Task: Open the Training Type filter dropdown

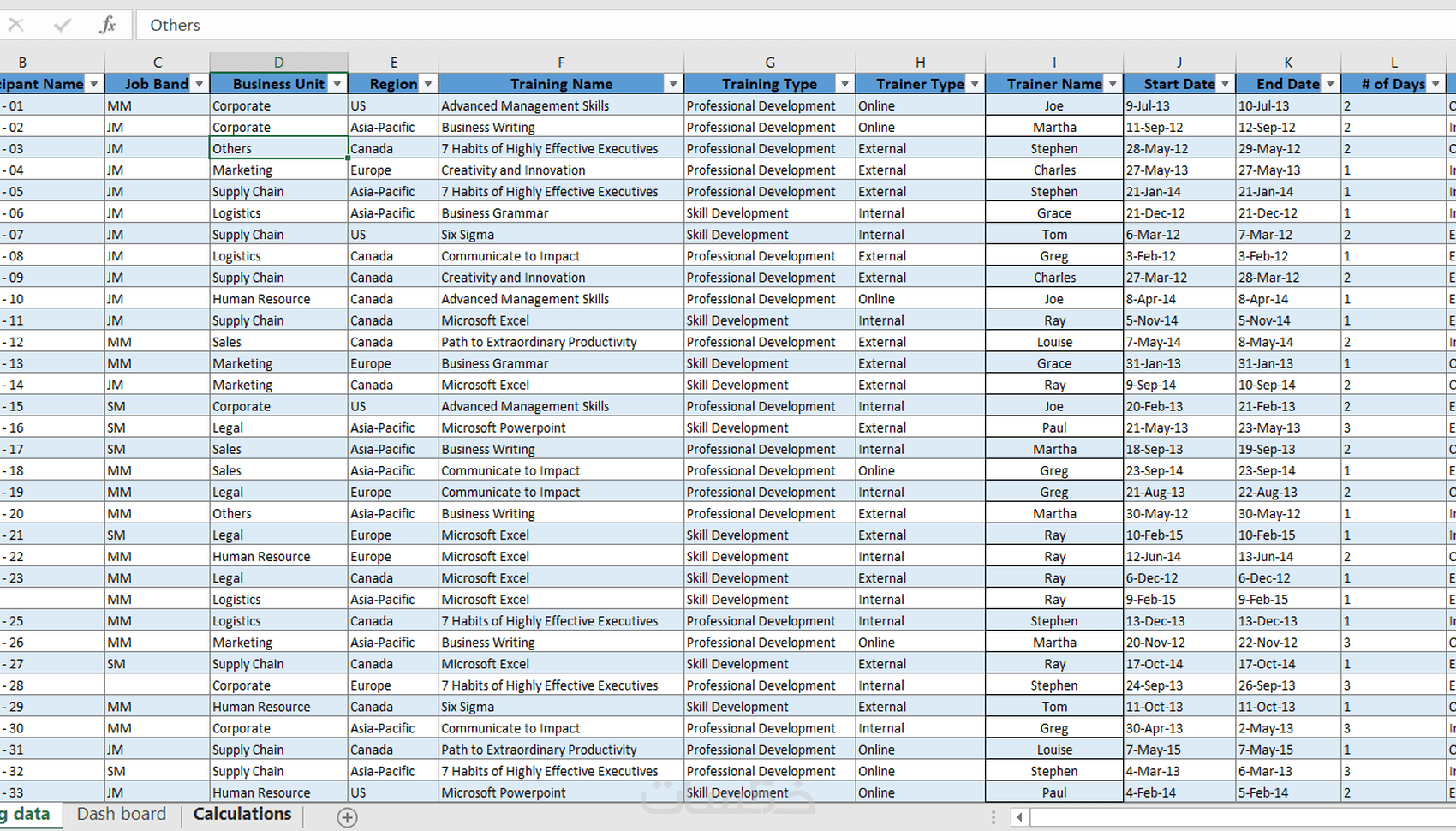Action: (844, 84)
